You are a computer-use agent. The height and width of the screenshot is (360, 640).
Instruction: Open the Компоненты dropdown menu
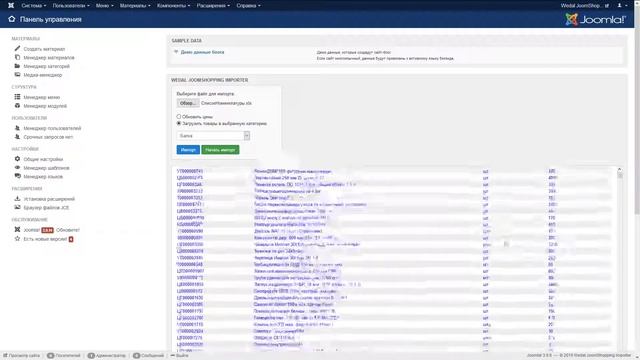pyautogui.click(x=173, y=6)
